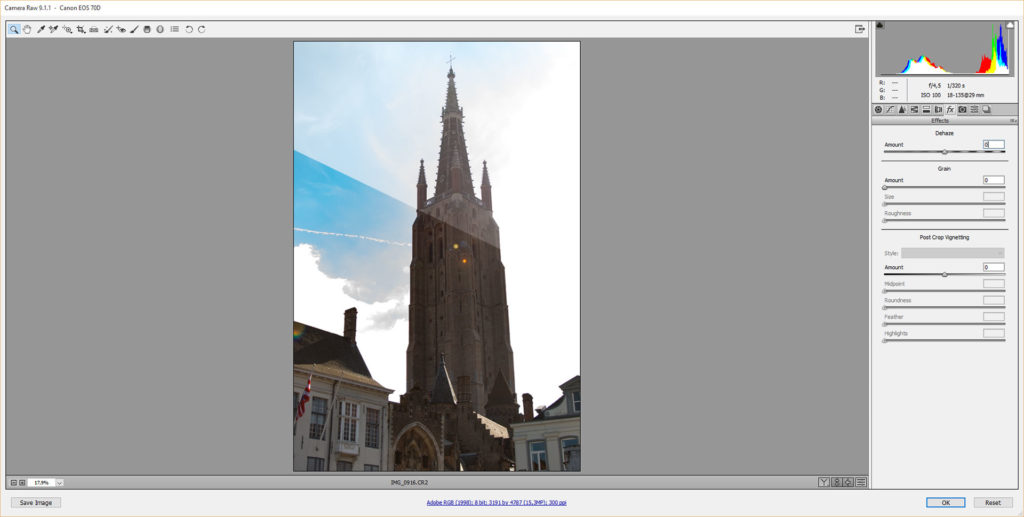Open the Adobe RGB workflow options link

(x=496, y=503)
